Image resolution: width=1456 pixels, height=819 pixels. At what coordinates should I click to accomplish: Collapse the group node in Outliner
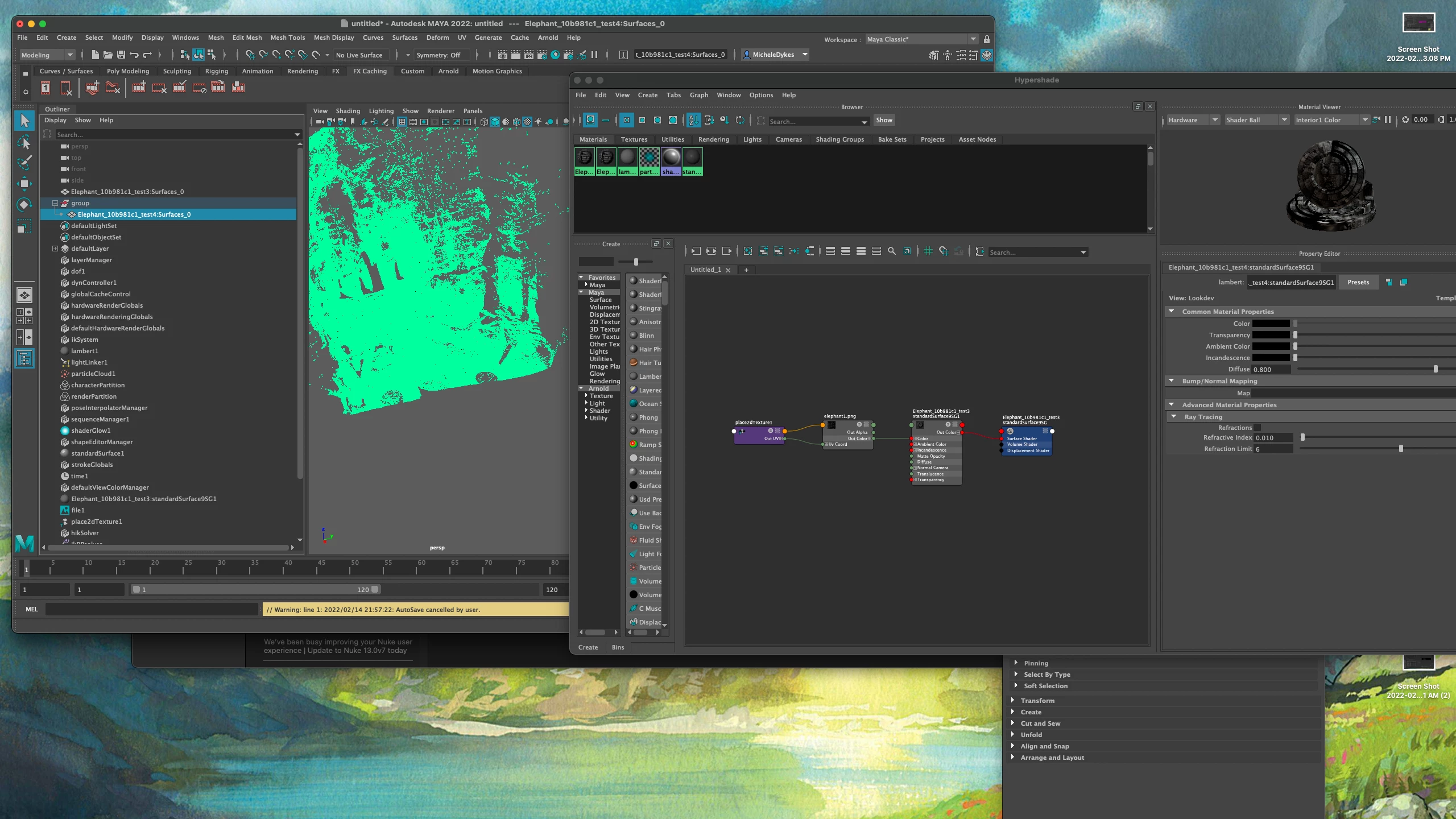pyautogui.click(x=55, y=203)
